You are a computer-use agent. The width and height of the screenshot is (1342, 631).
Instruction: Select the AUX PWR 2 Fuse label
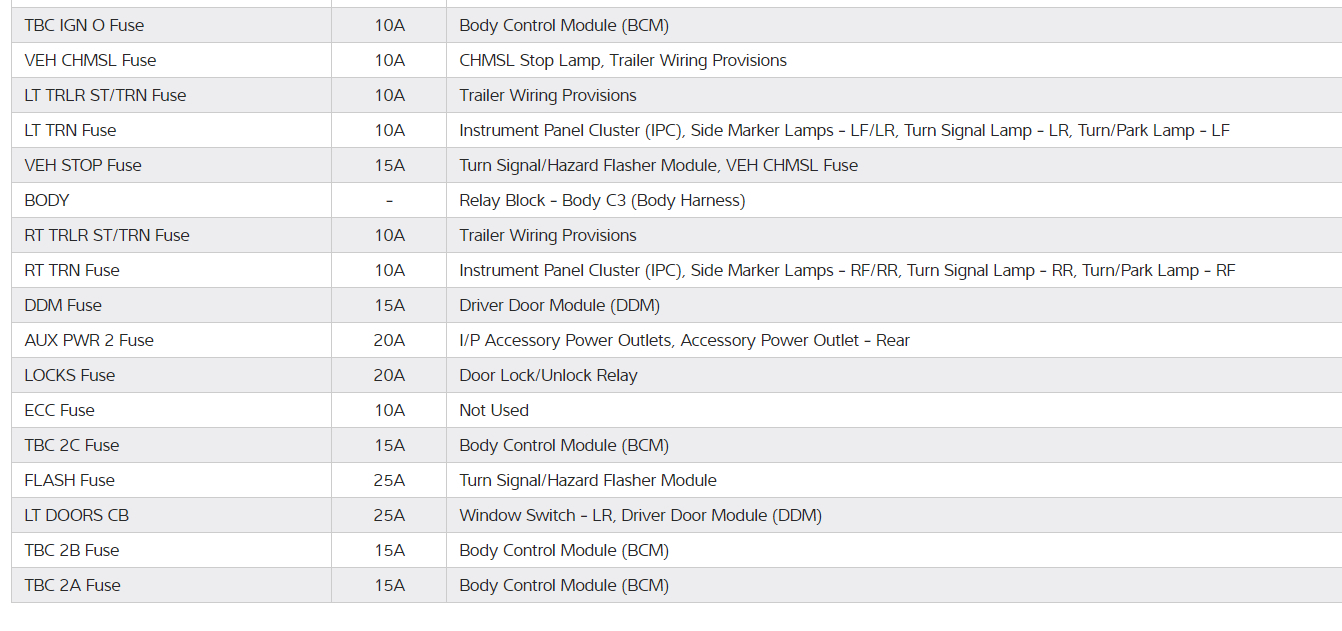89,340
